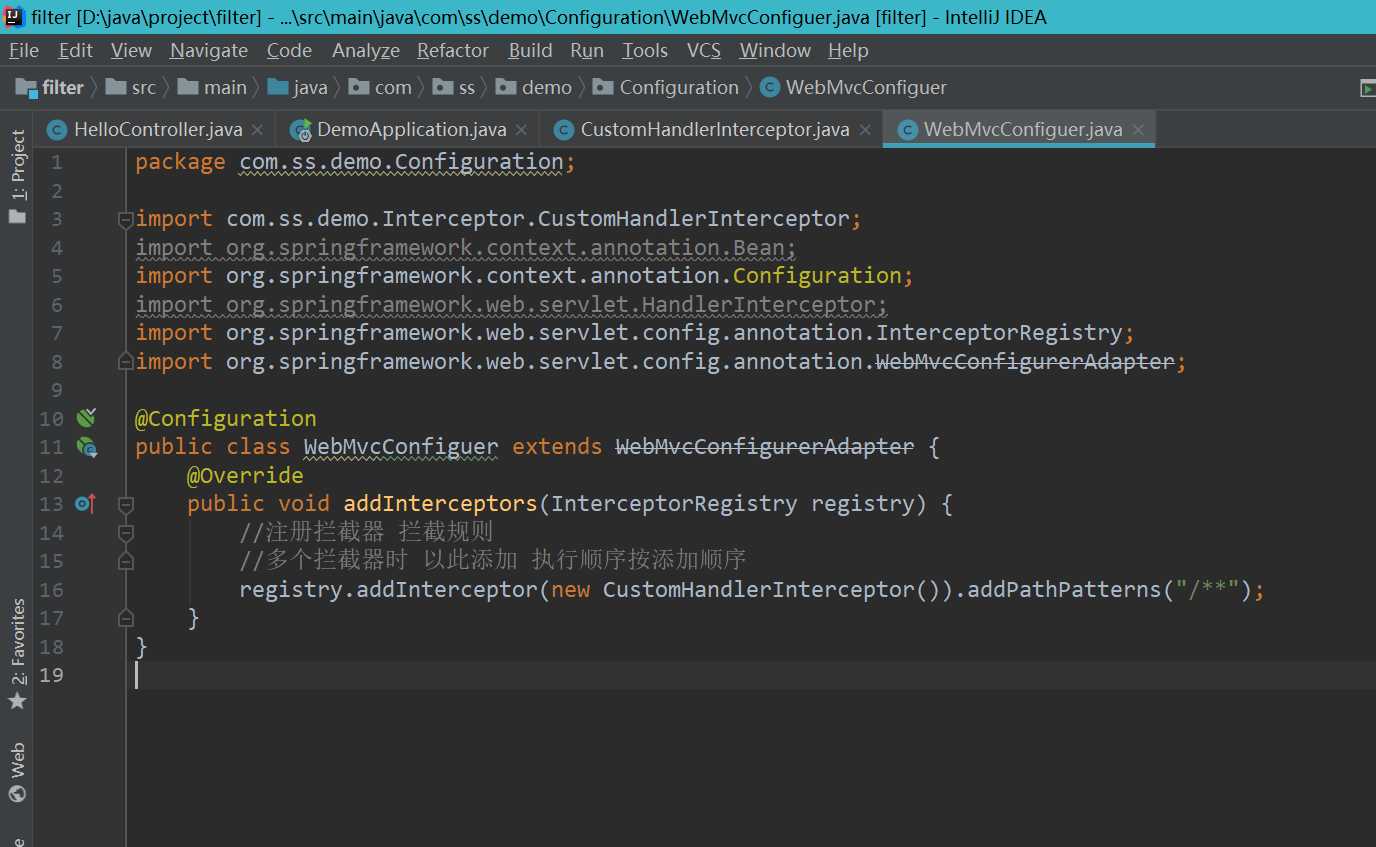The width and height of the screenshot is (1376, 847).
Task: Open the Navigate menu
Action: 209,50
